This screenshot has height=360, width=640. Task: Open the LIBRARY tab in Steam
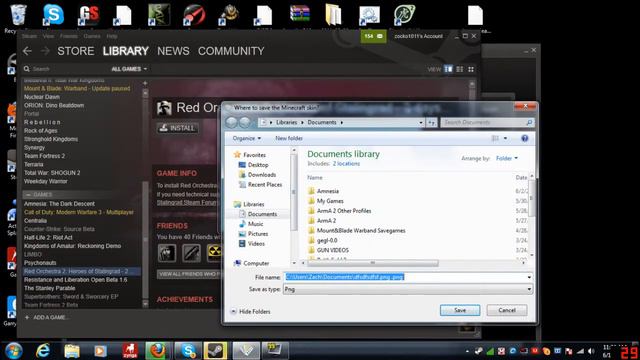pyautogui.click(x=125, y=51)
